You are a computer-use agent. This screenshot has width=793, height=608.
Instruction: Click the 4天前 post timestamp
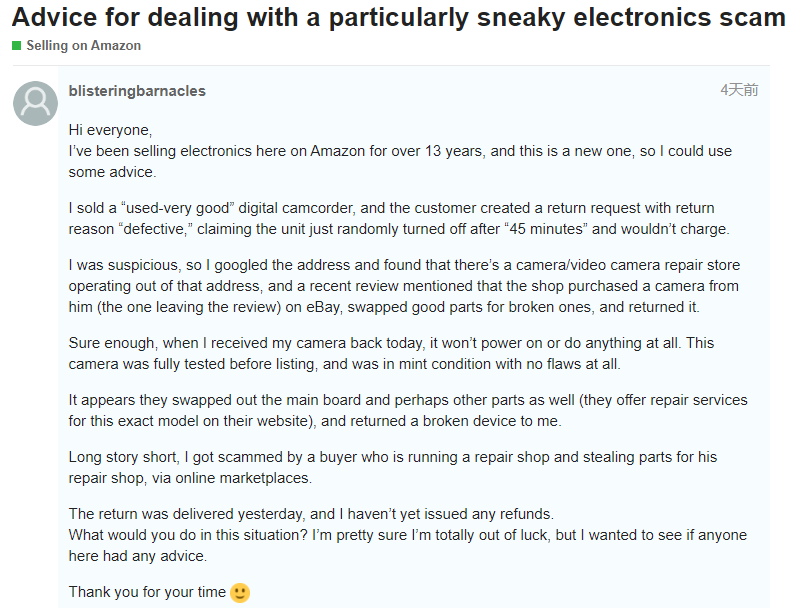(x=739, y=90)
